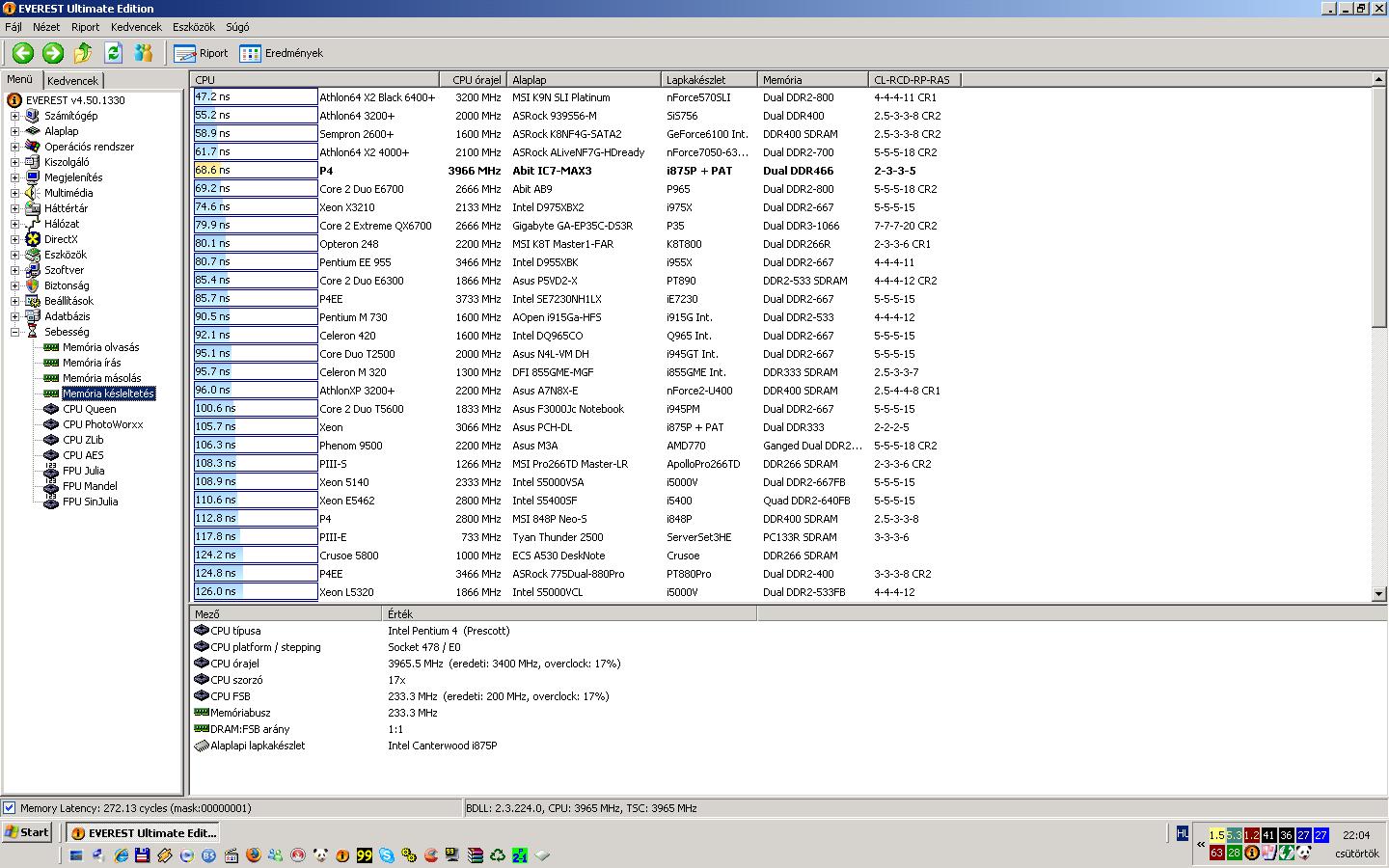Select the Mező column header in details pane

[286, 613]
